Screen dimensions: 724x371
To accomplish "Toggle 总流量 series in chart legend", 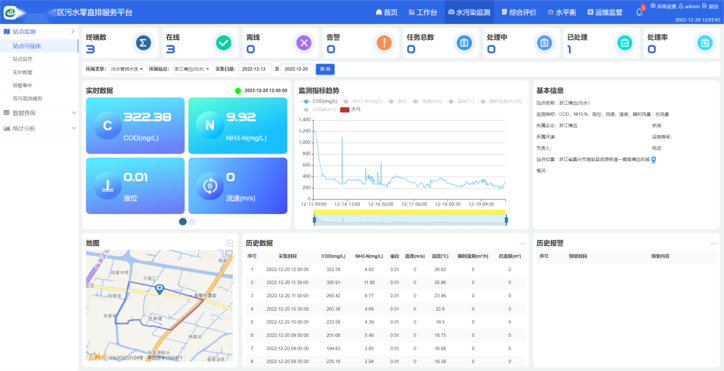I will coord(319,109).
